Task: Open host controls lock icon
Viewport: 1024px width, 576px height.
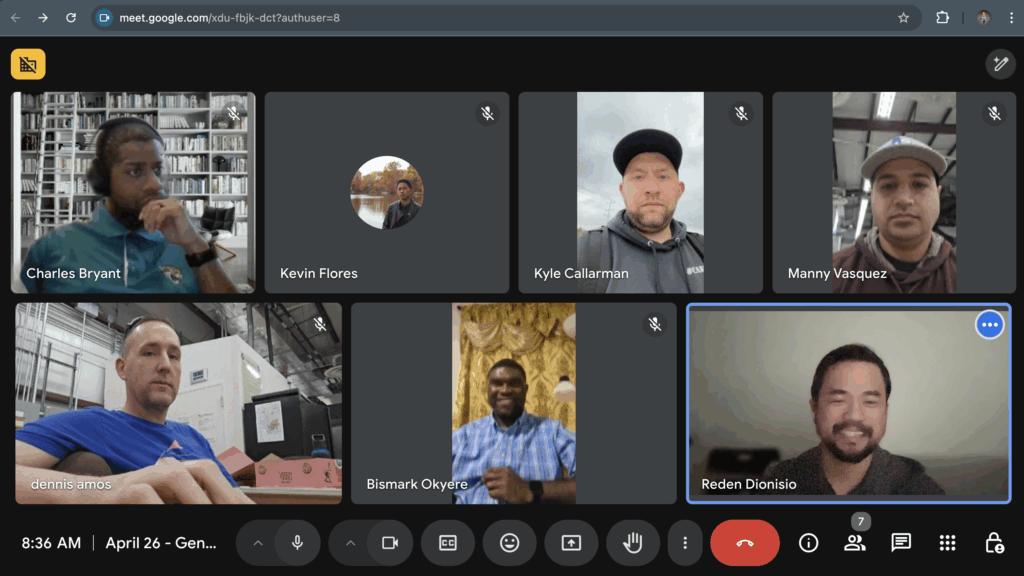Action: coord(994,543)
